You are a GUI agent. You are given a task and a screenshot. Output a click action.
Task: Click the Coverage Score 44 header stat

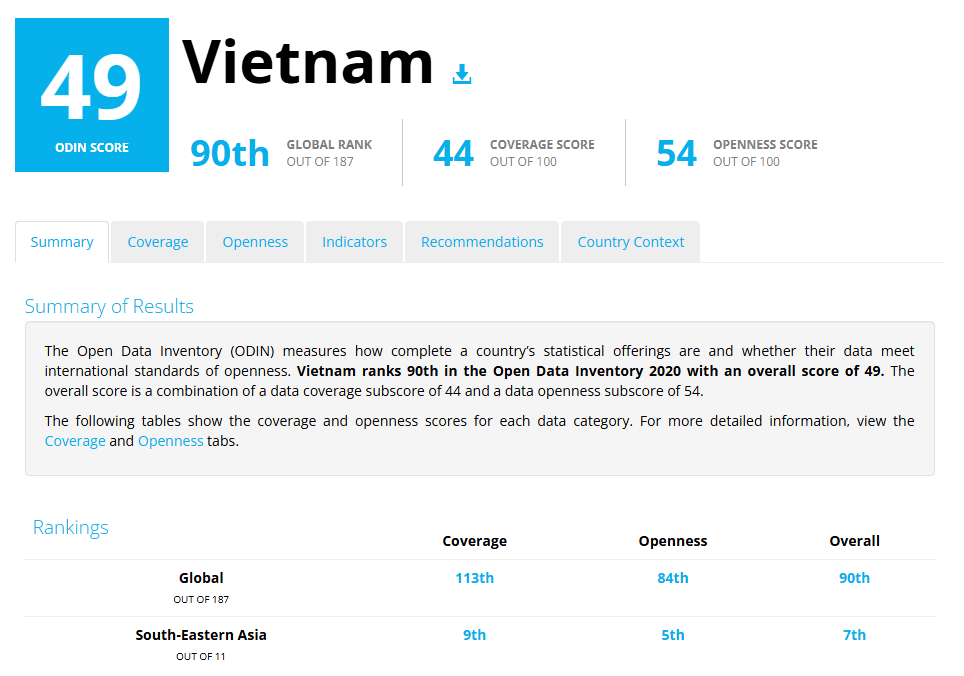tap(454, 153)
